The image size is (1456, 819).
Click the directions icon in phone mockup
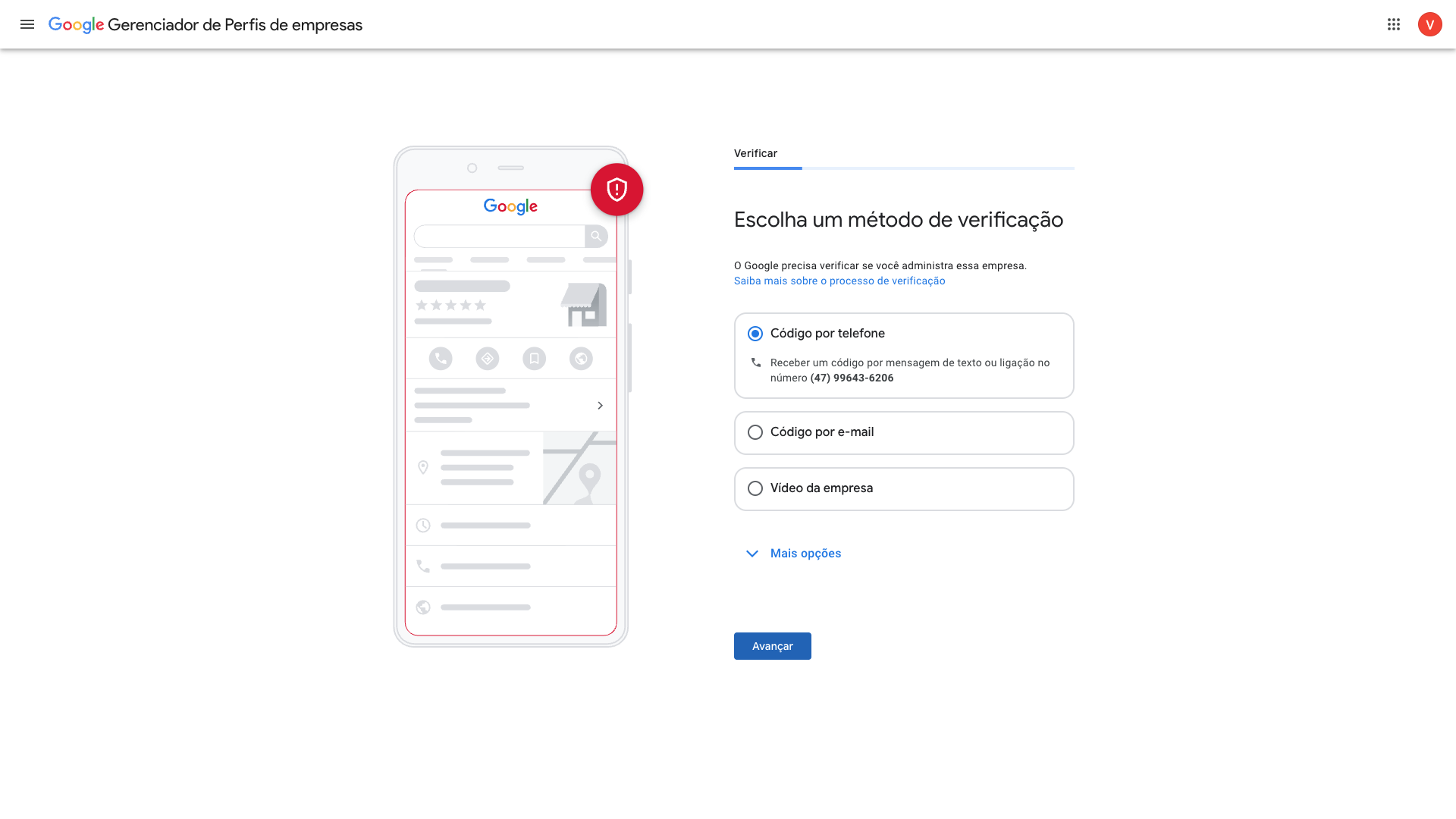[488, 359]
